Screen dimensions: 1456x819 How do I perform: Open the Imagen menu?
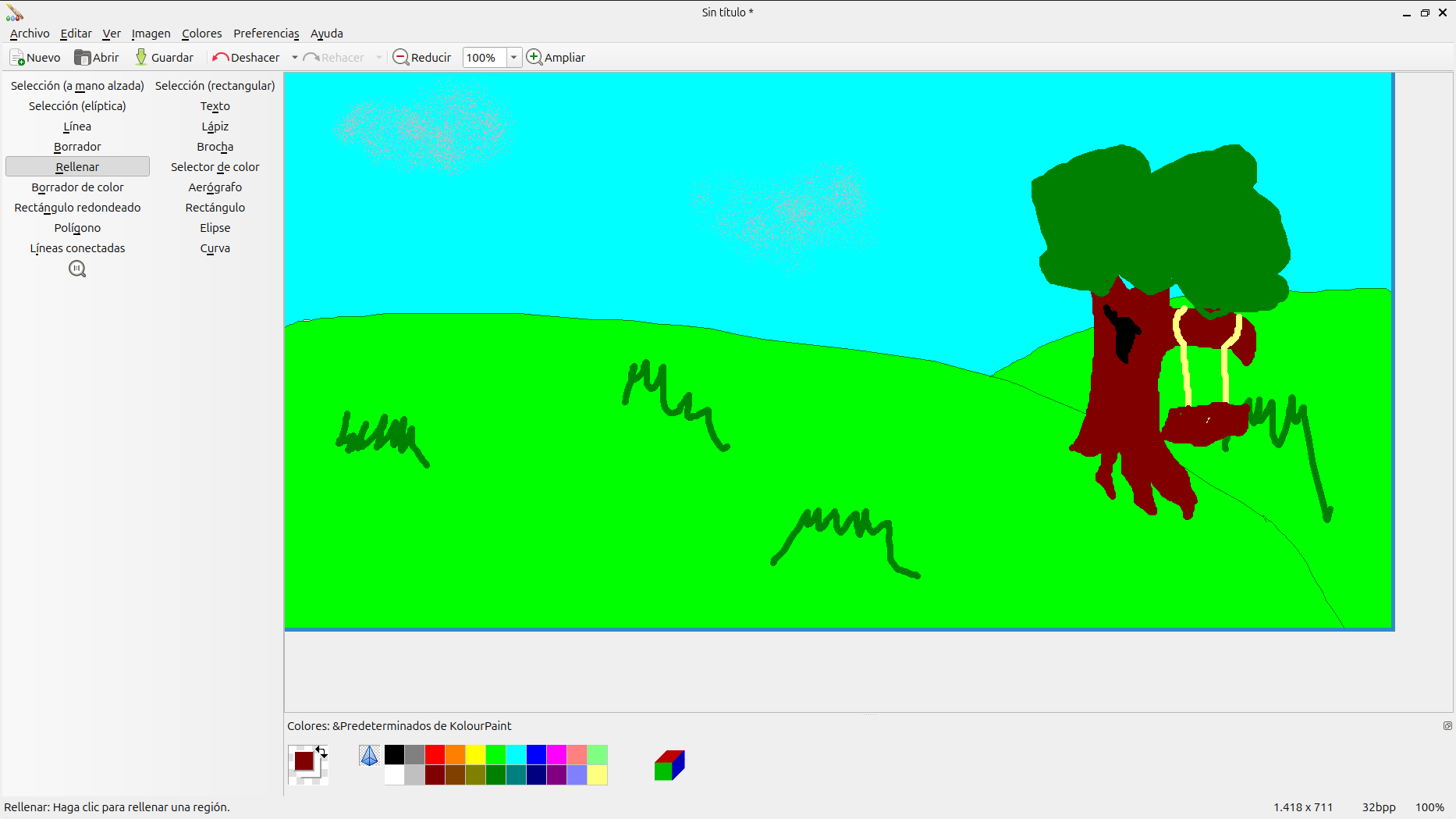(151, 34)
